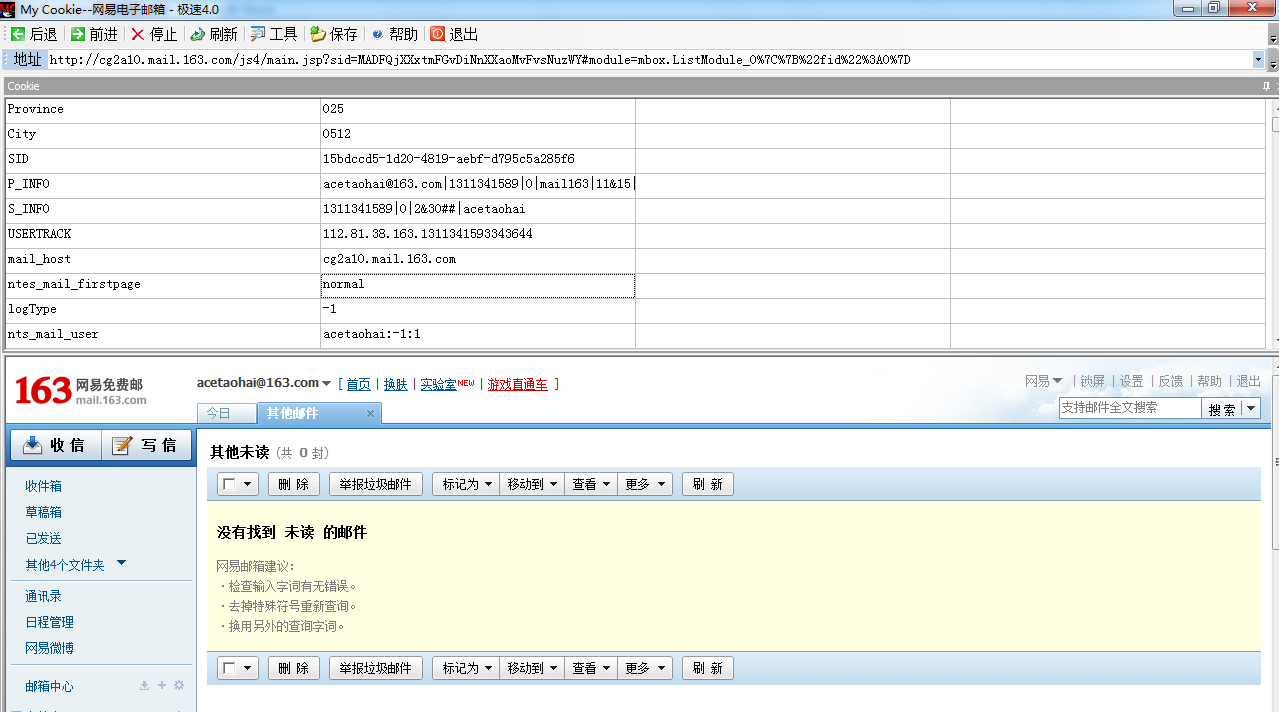Screen dimensions: 1279x712
Task: Open the bottom 标记为 dropdown
Action: pyautogui.click(x=465, y=668)
